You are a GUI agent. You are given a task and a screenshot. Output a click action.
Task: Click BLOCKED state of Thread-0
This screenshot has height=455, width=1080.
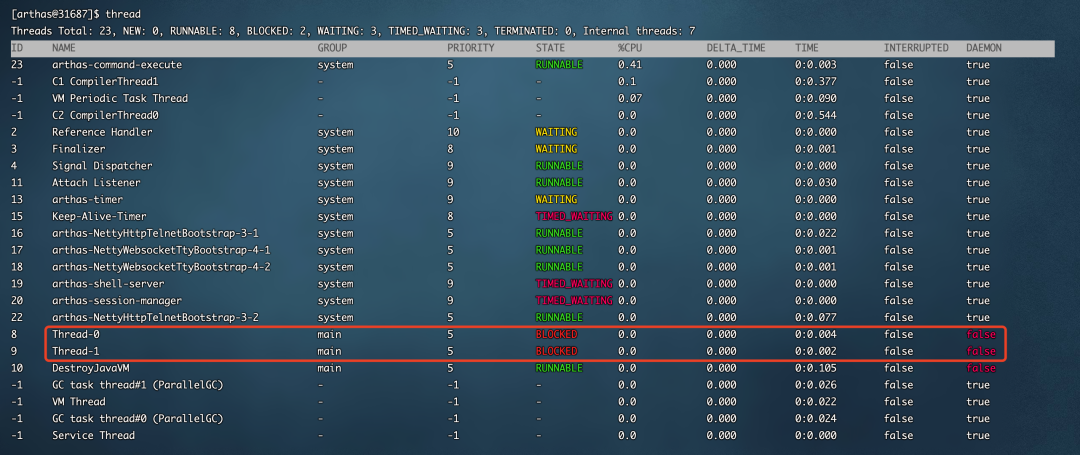coord(557,335)
